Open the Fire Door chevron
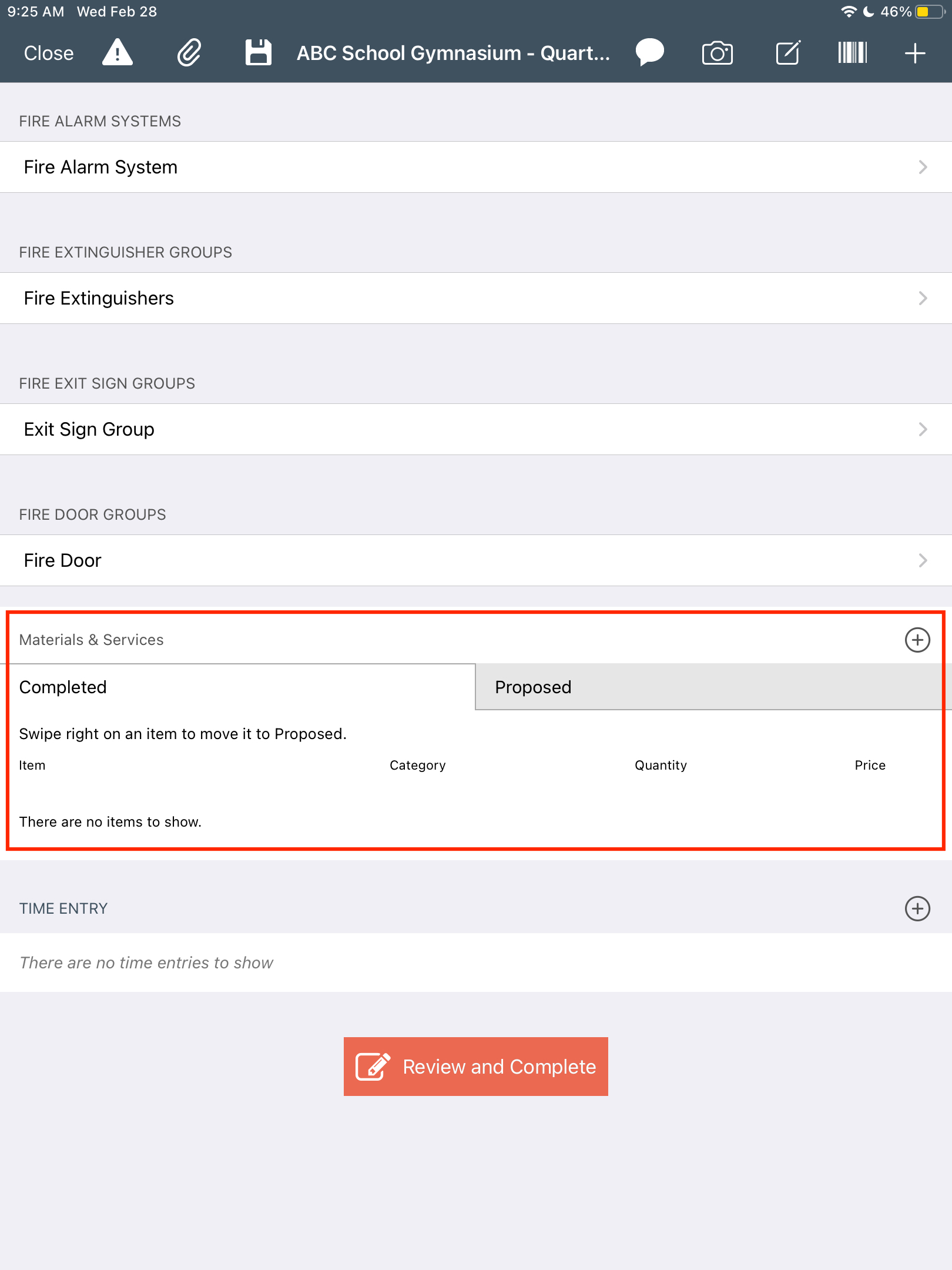952x1270 pixels. tap(923, 560)
